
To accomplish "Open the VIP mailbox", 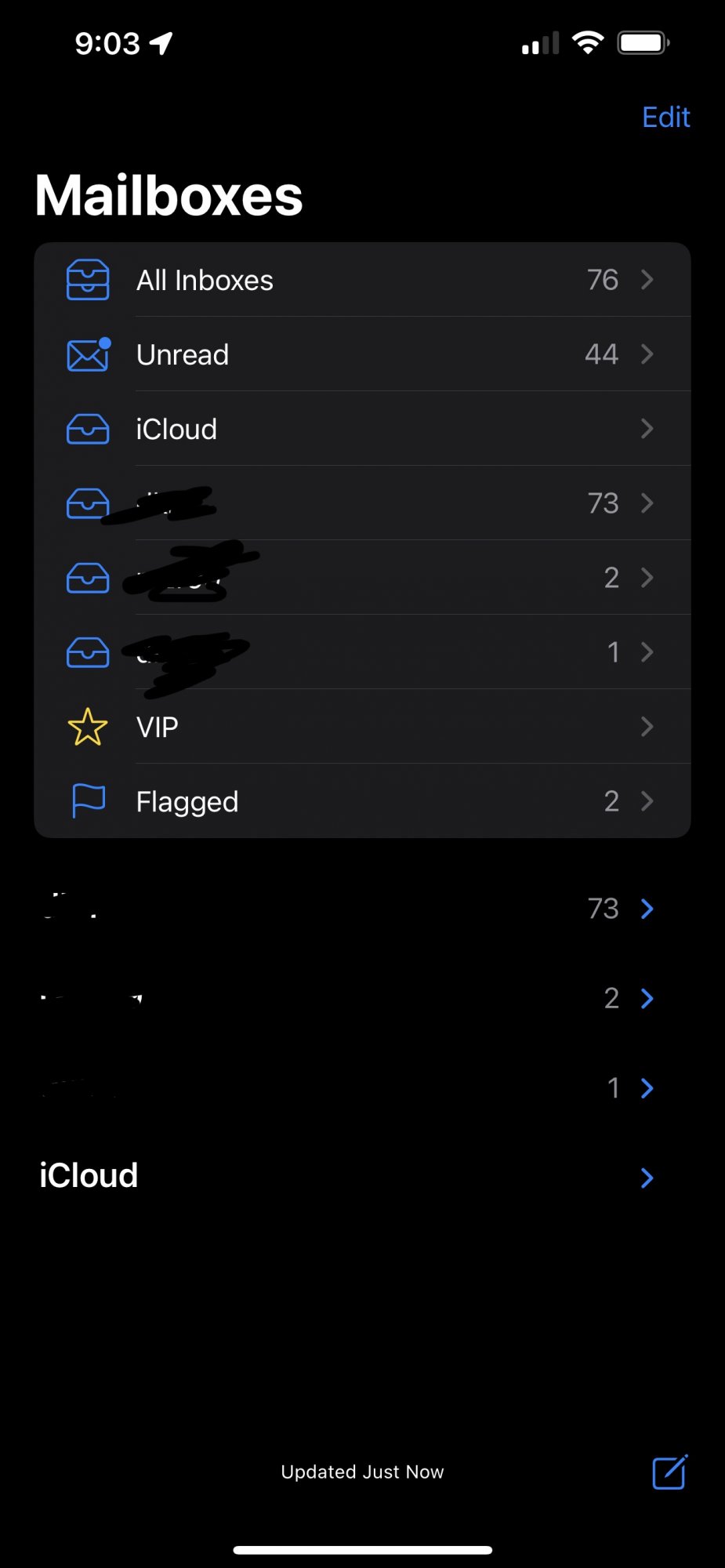I will (158, 727).
